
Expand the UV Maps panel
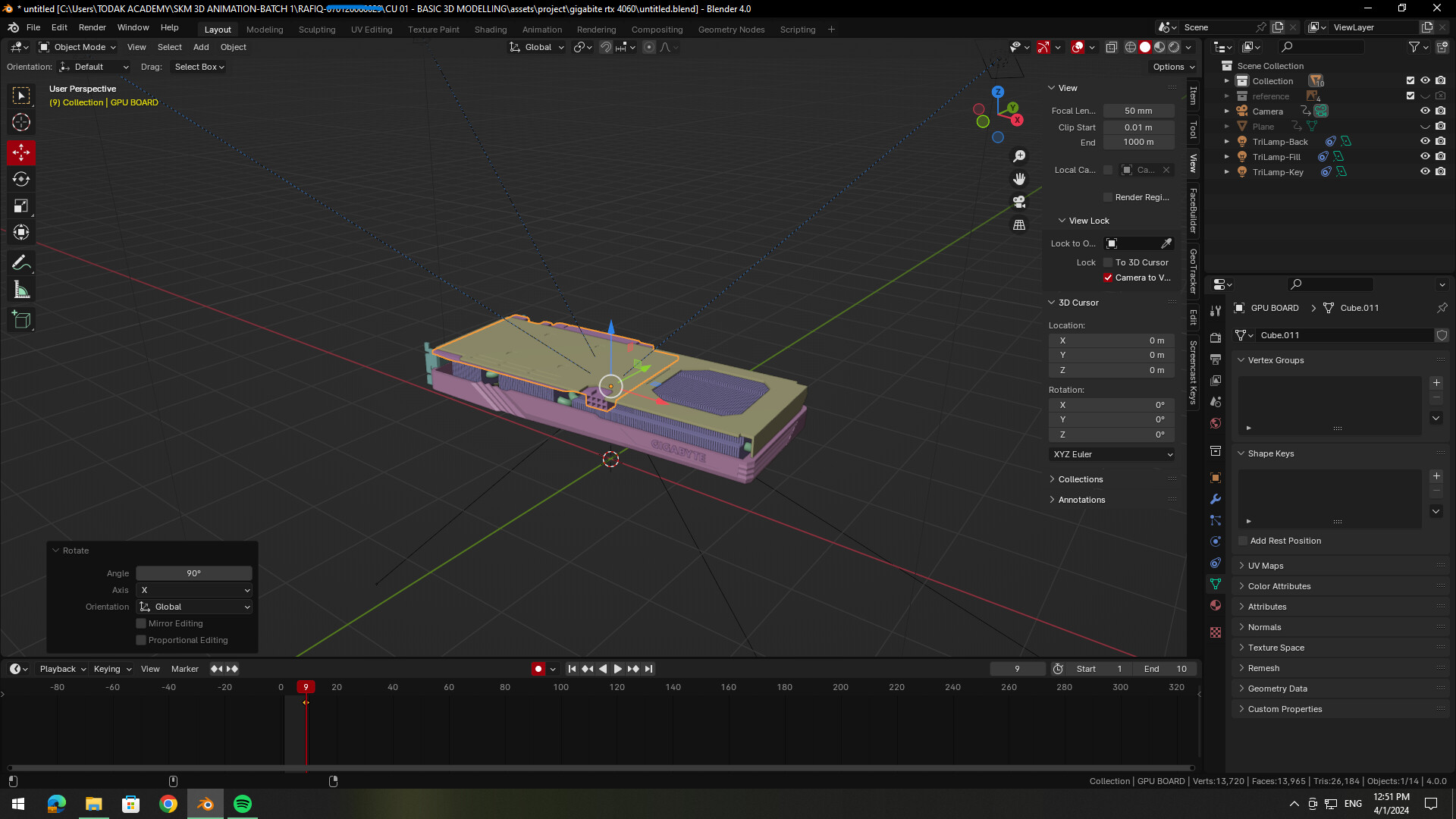pyautogui.click(x=1265, y=566)
